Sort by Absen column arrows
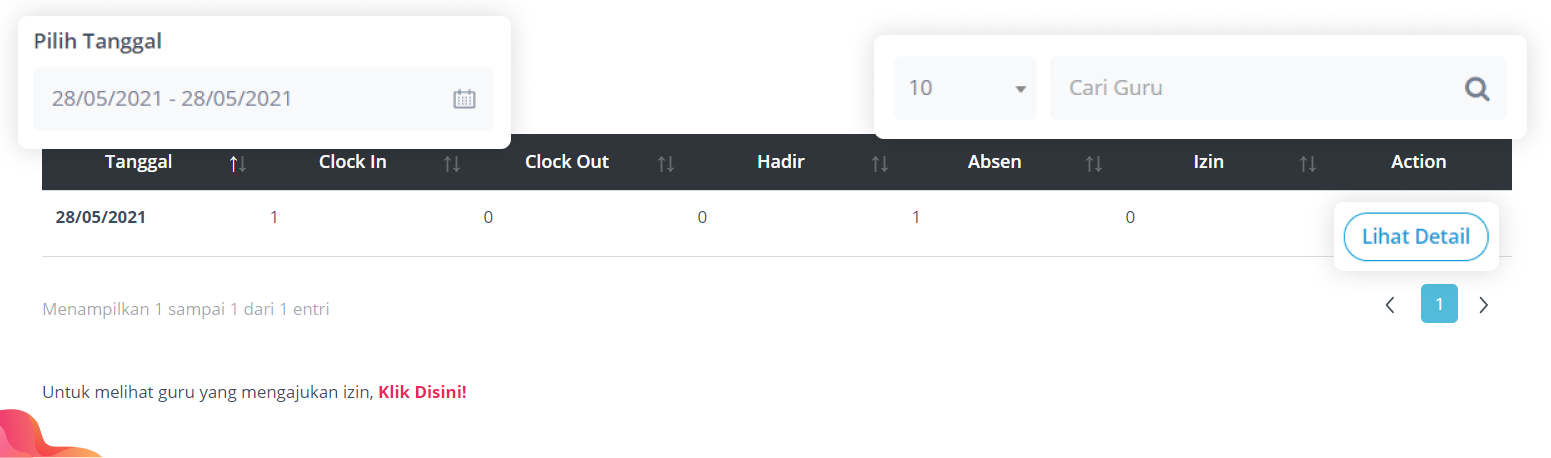The image size is (1551, 458). coord(1094,163)
